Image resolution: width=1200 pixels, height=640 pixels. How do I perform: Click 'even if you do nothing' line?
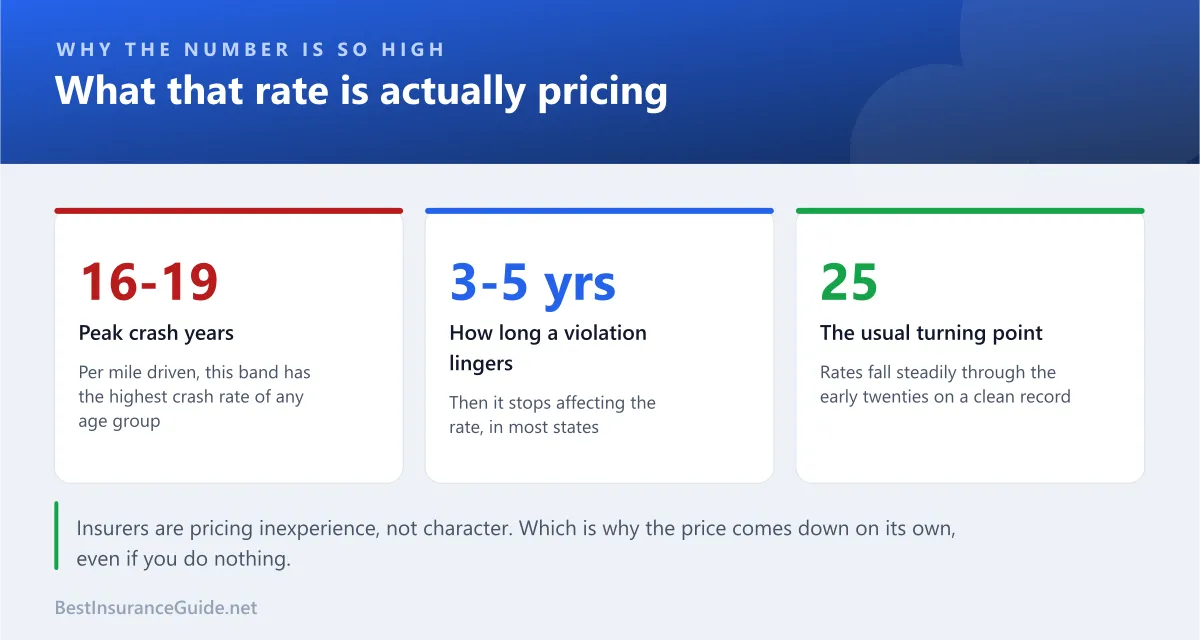(184, 559)
